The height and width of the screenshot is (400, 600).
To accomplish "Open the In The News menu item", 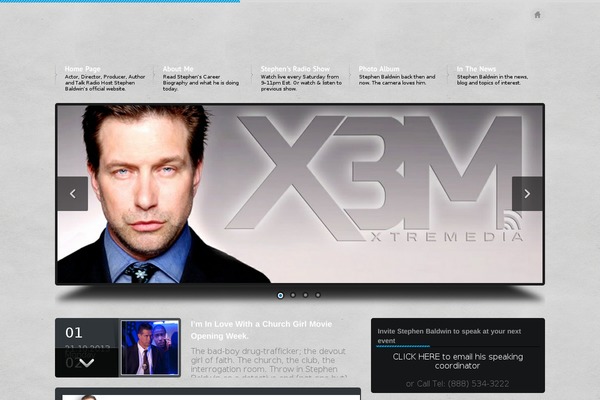I will click(476, 69).
